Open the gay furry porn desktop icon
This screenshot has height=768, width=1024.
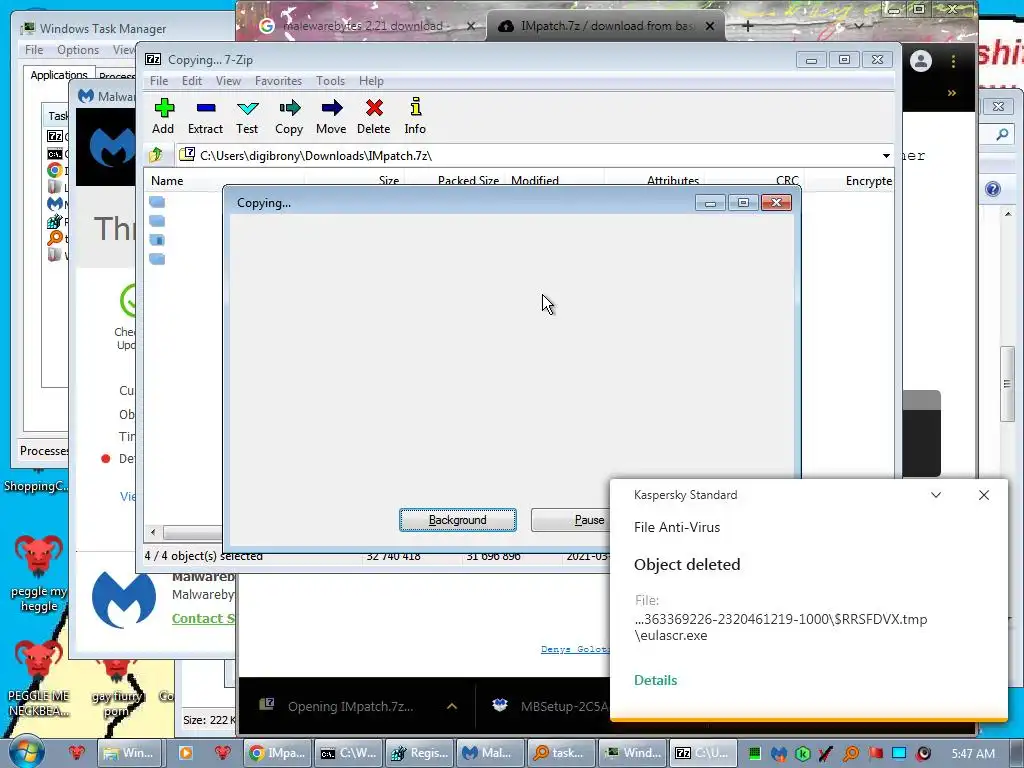pyautogui.click(x=116, y=686)
